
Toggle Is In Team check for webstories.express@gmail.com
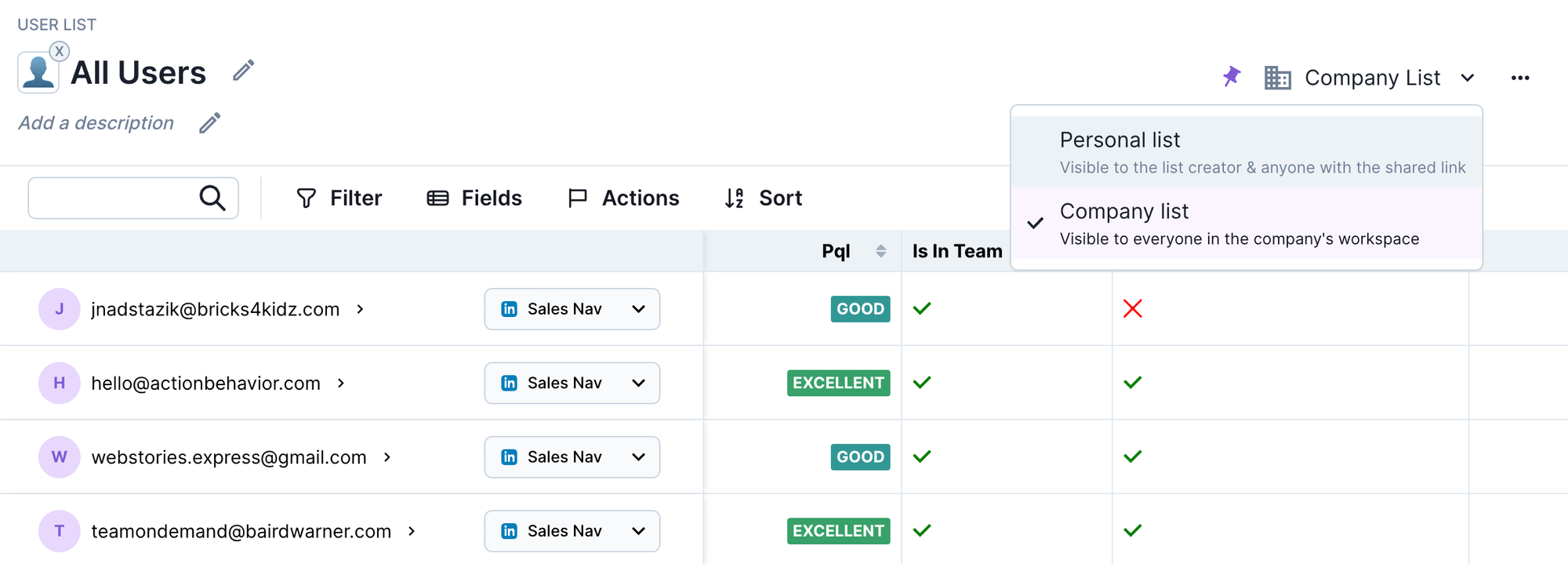coord(922,457)
